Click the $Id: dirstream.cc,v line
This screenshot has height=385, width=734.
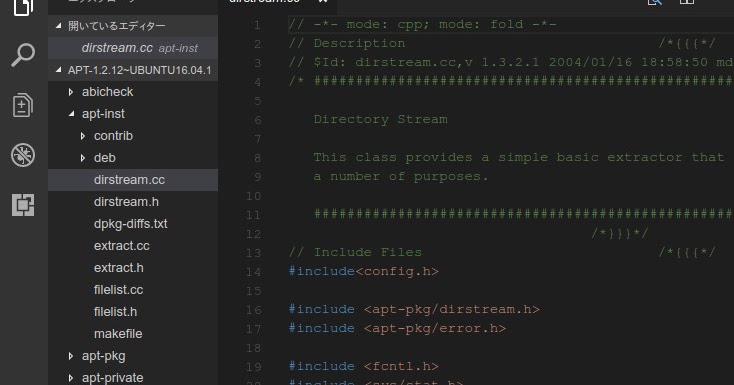(511, 62)
